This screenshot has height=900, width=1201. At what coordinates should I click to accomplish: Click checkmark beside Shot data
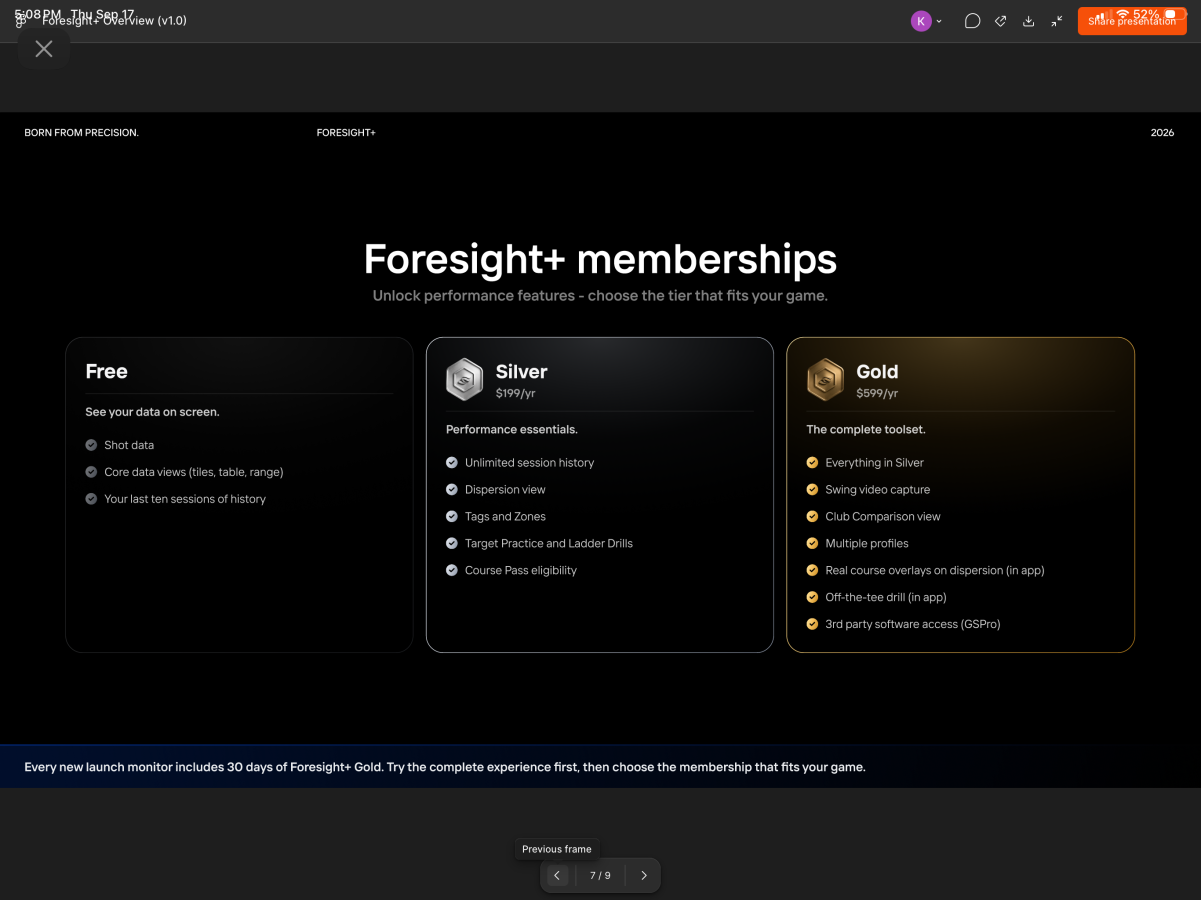91,445
